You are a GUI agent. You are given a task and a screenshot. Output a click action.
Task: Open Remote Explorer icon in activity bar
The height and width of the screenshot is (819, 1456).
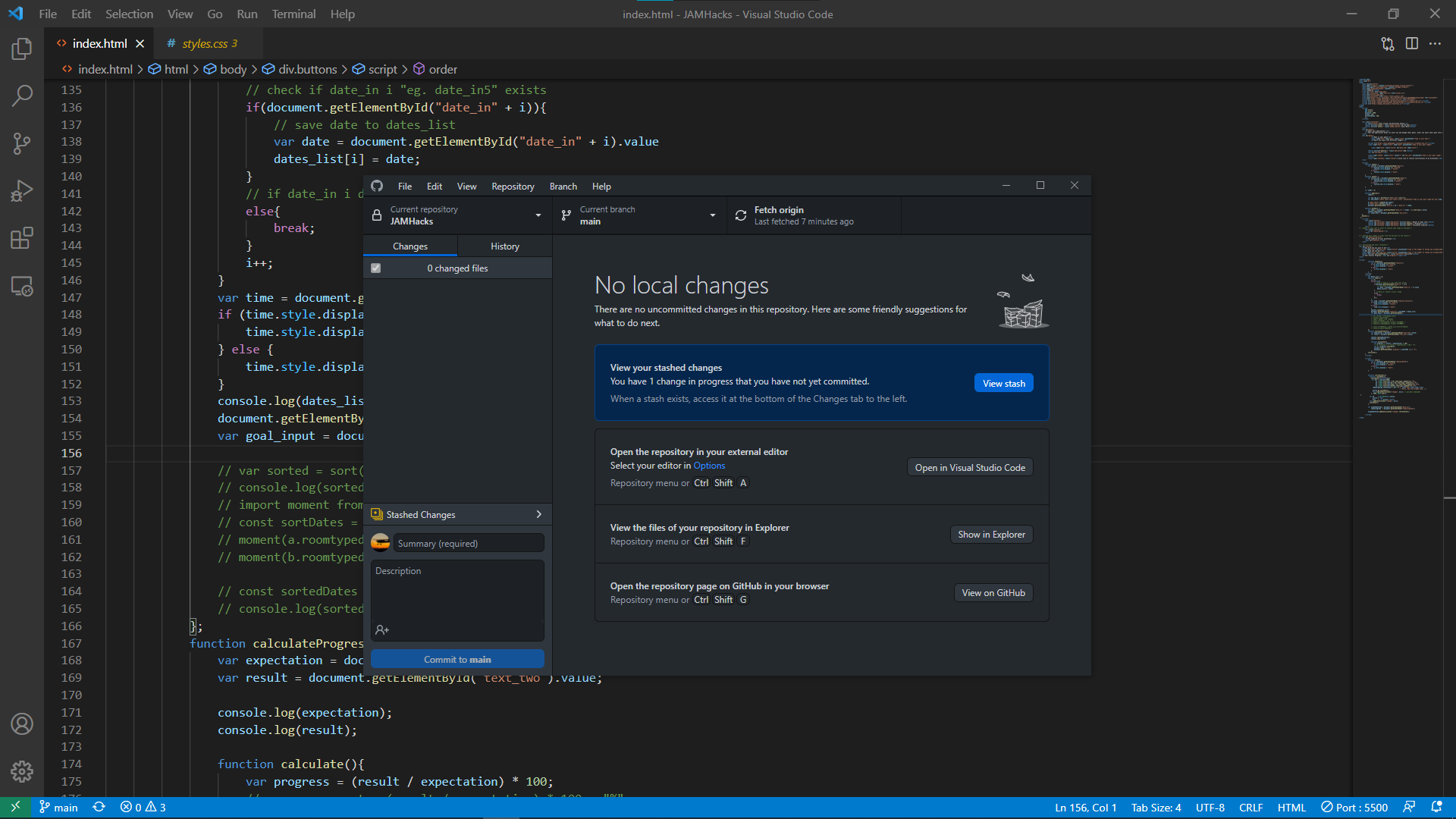tap(22, 286)
